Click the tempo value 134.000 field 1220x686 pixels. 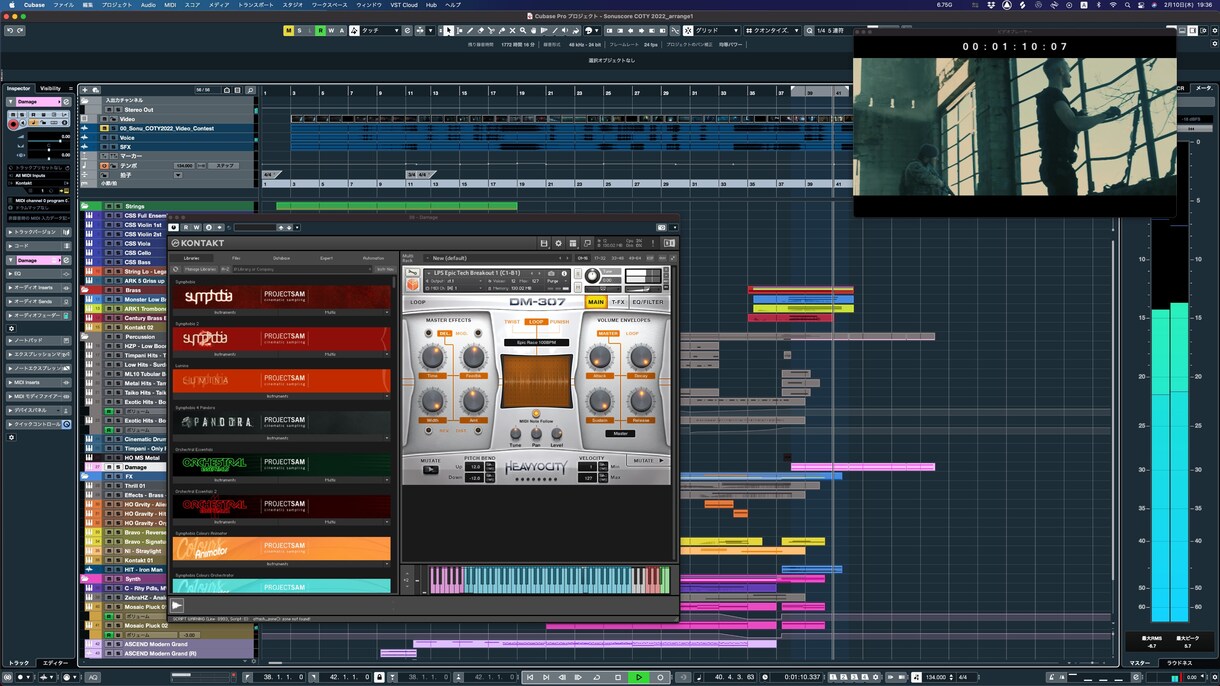pos(185,165)
